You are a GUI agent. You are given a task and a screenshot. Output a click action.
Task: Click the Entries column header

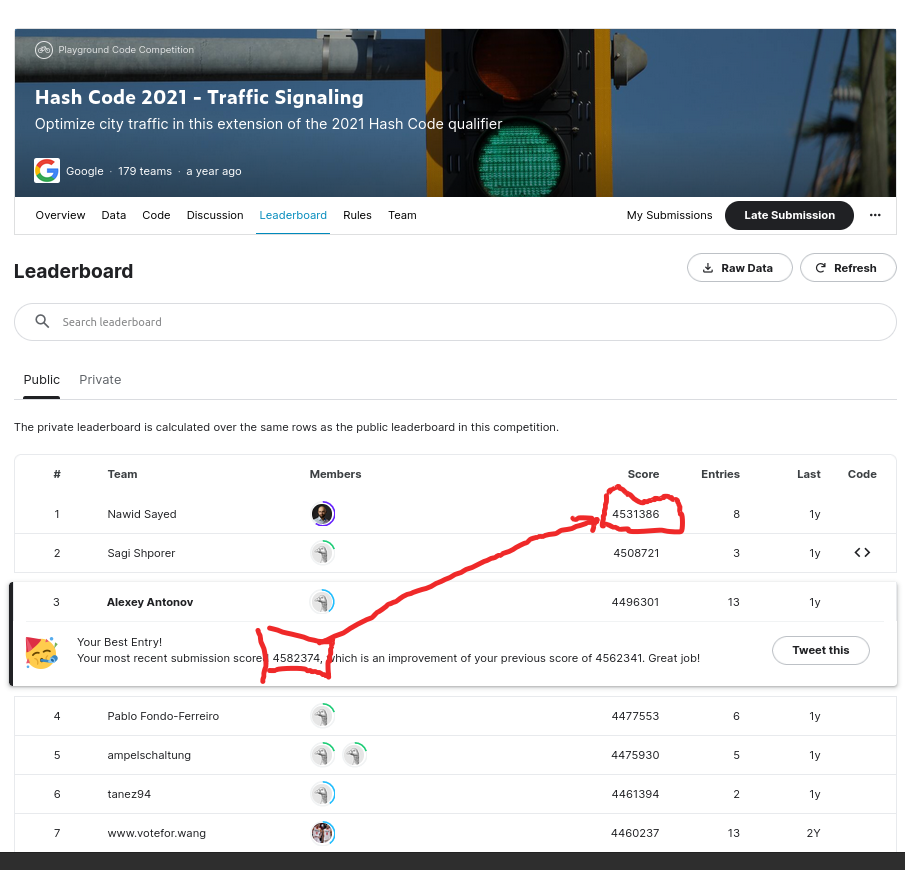(x=720, y=474)
